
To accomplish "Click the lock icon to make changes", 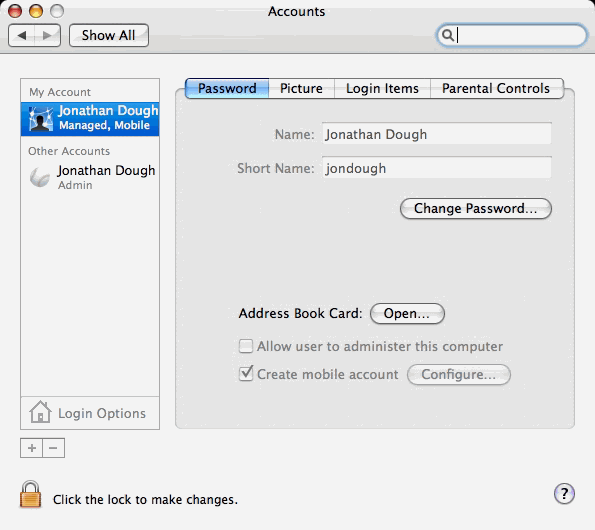I will coord(30,494).
